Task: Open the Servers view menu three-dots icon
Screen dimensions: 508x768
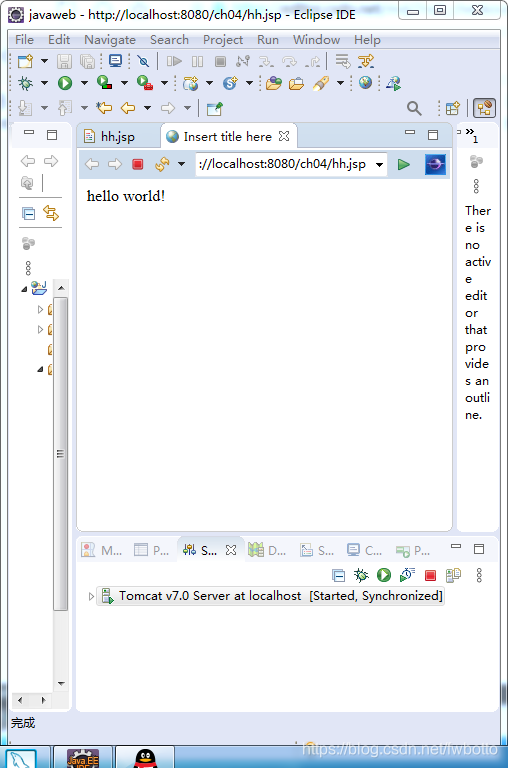Action: pyautogui.click(x=479, y=575)
